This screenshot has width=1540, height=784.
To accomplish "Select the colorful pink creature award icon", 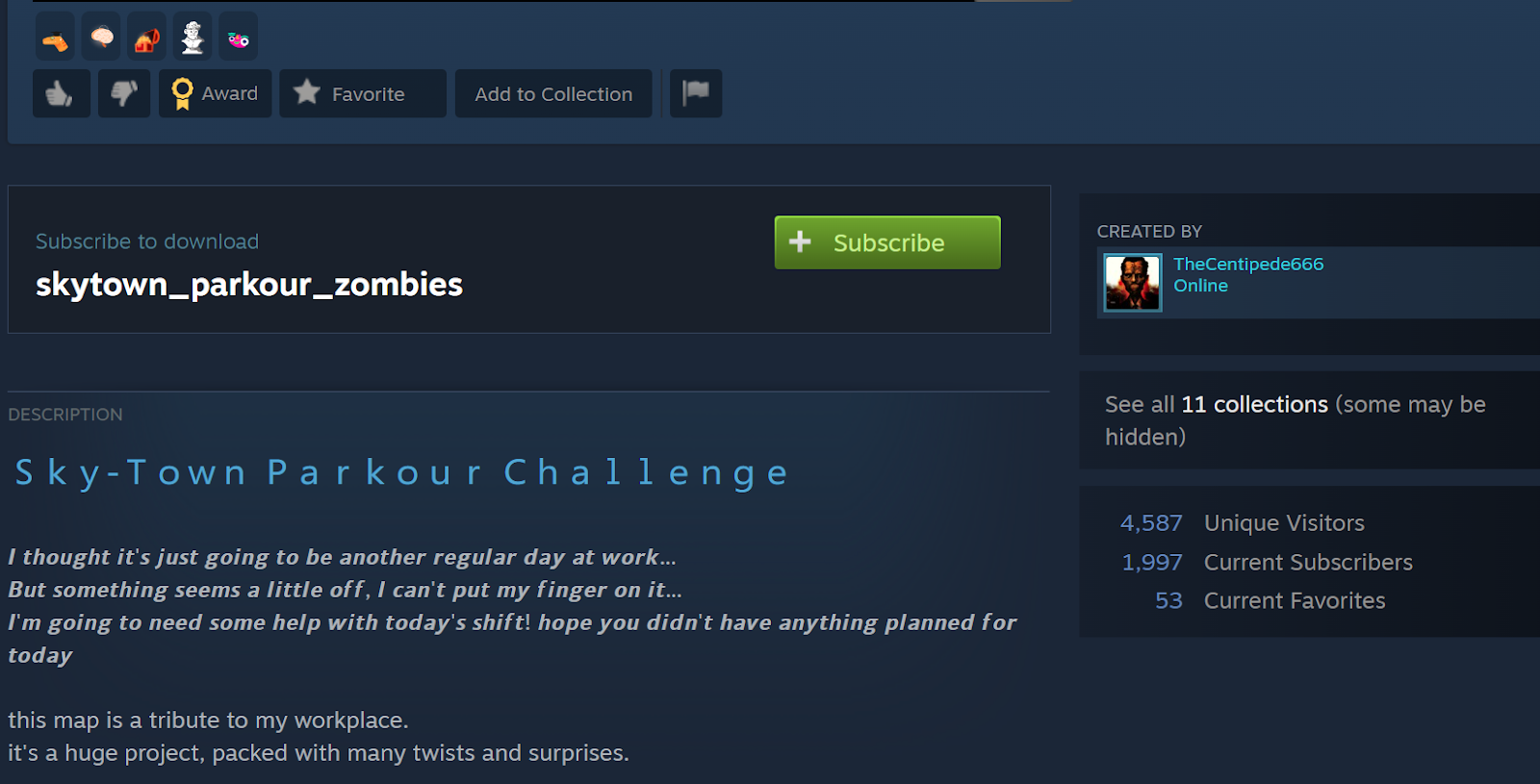I will pyautogui.click(x=238, y=38).
